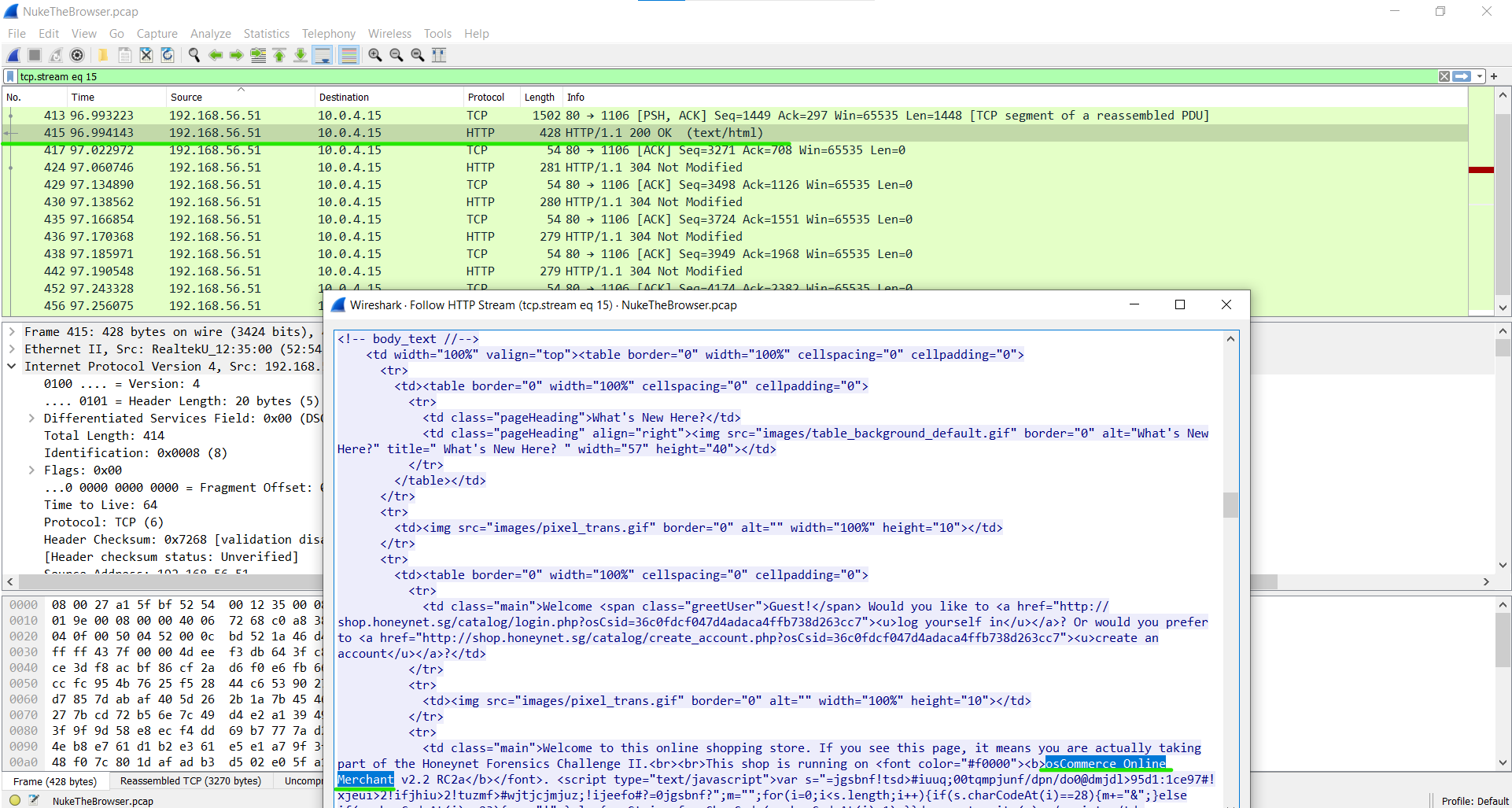1512x808 pixels.
Task: Close this capture file
Action: pos(146,55)
